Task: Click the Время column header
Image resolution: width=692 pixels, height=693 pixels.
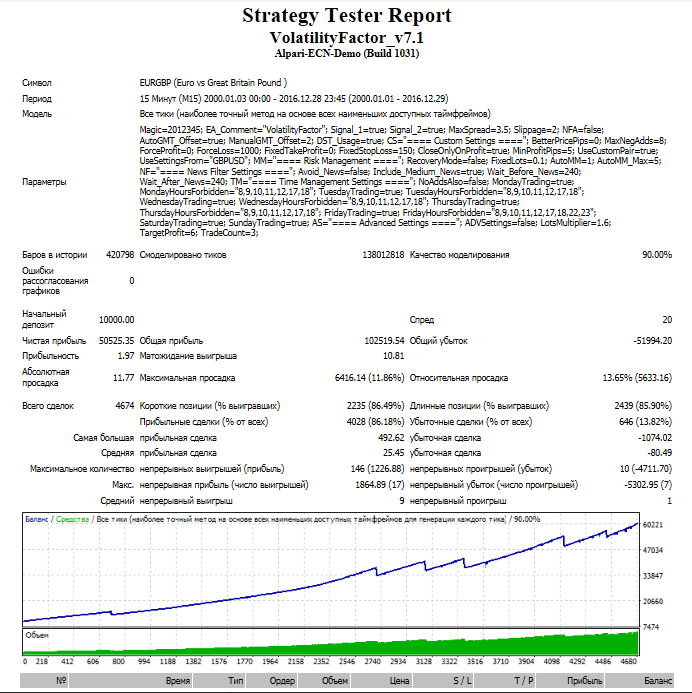Action: coord(131,681)
